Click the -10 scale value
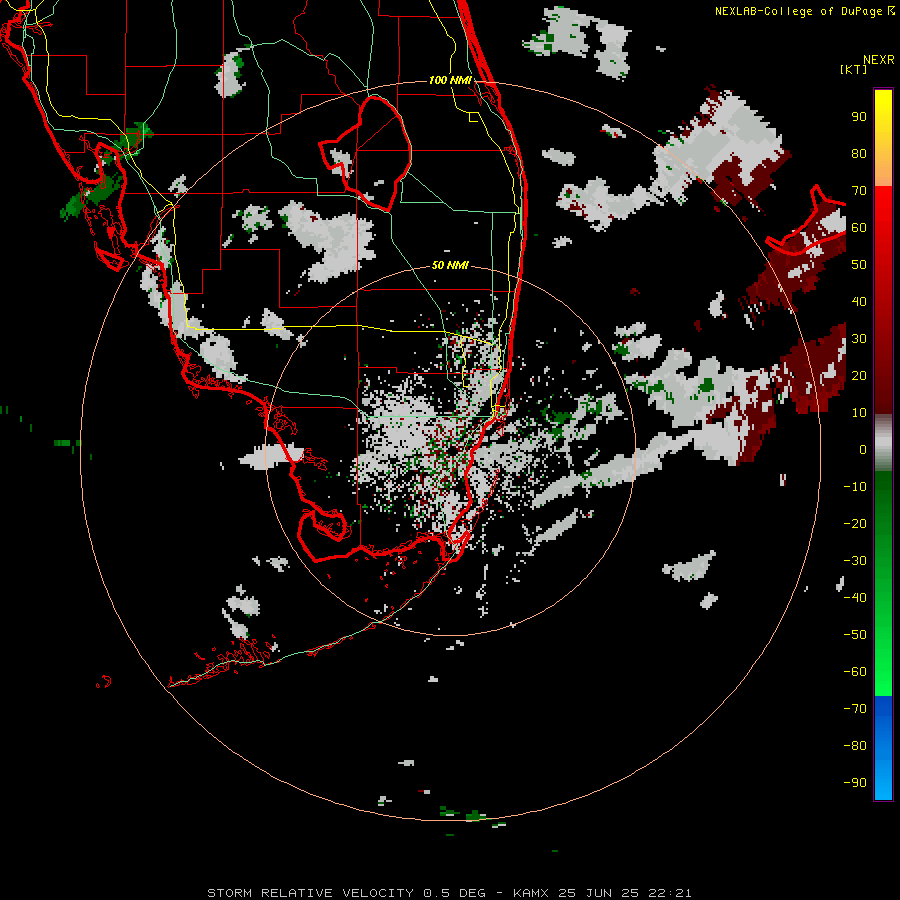The image size is (900, 900). coord(855,487)
